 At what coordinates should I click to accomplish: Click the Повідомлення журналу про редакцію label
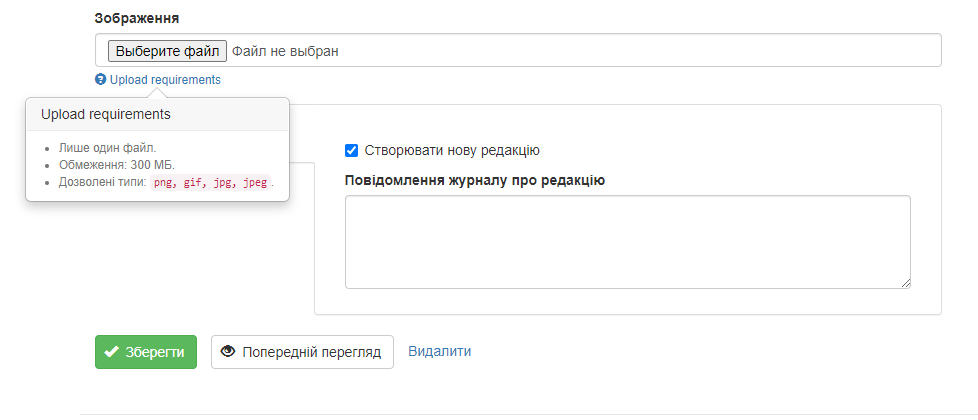pos(475,181)
